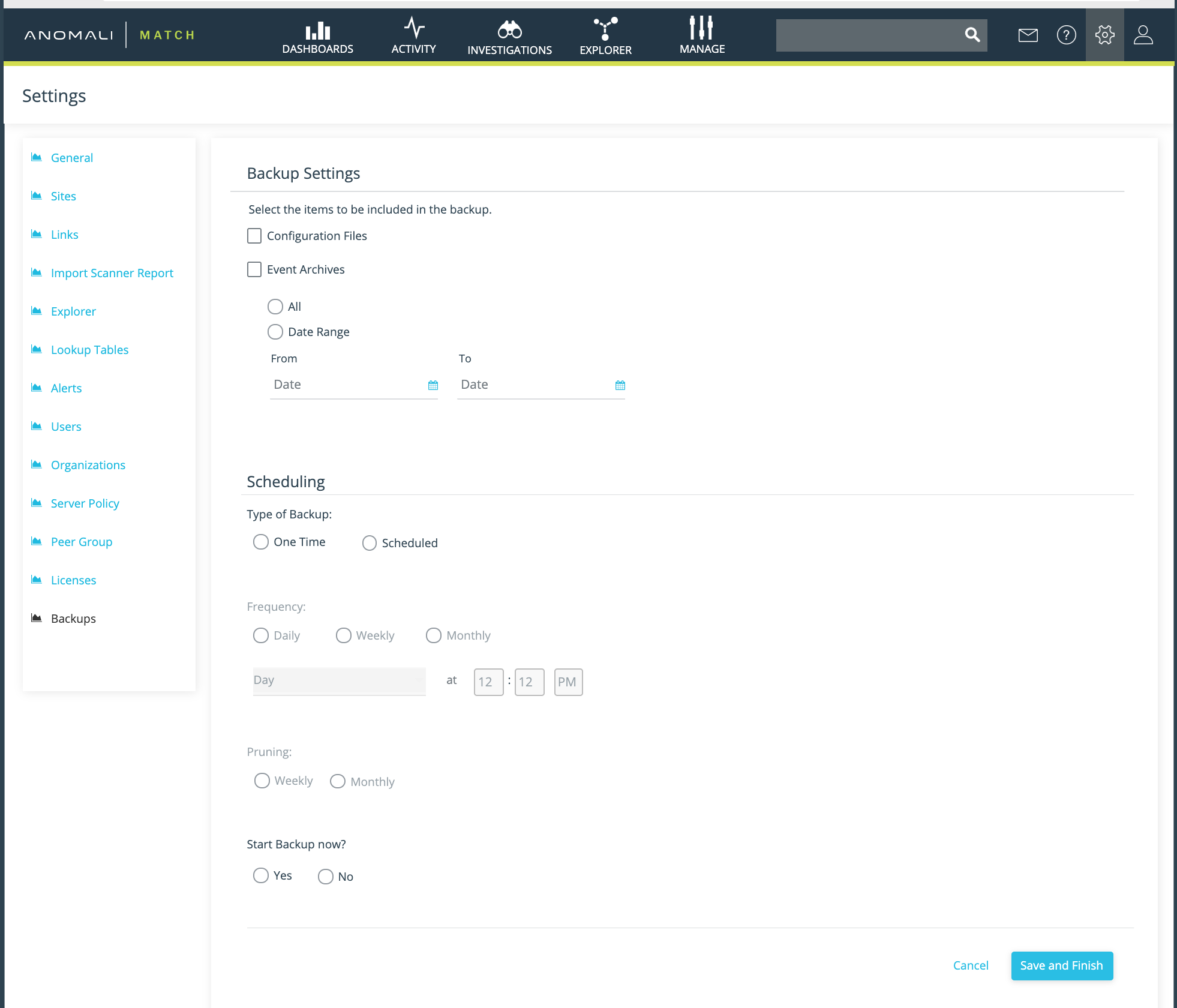The height and width of the screenshot is (1008, 1177).
Task: Open the Activity pulse icon
Action: pos(414,28)
